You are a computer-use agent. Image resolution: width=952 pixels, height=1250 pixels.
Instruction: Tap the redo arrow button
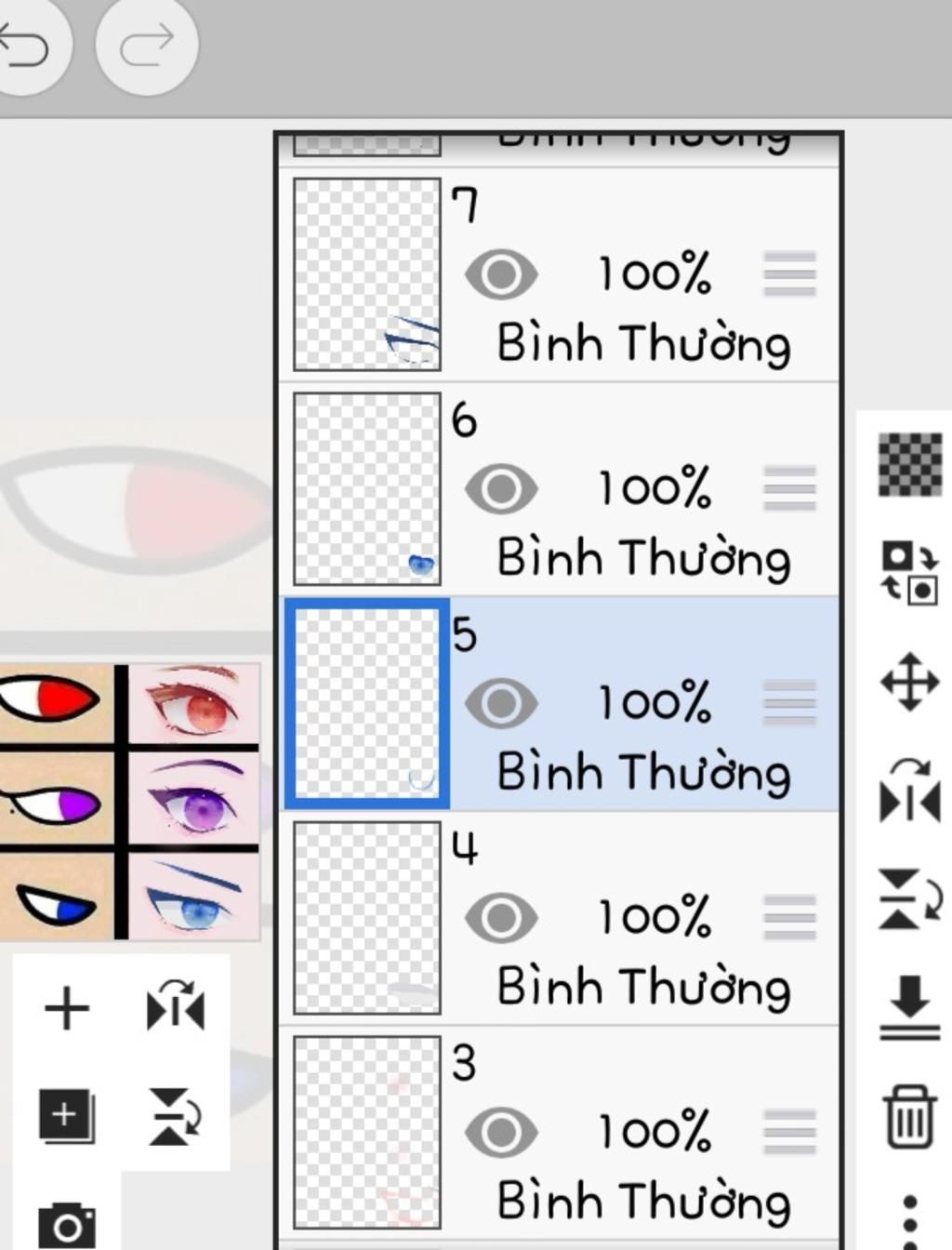point(147,45)
